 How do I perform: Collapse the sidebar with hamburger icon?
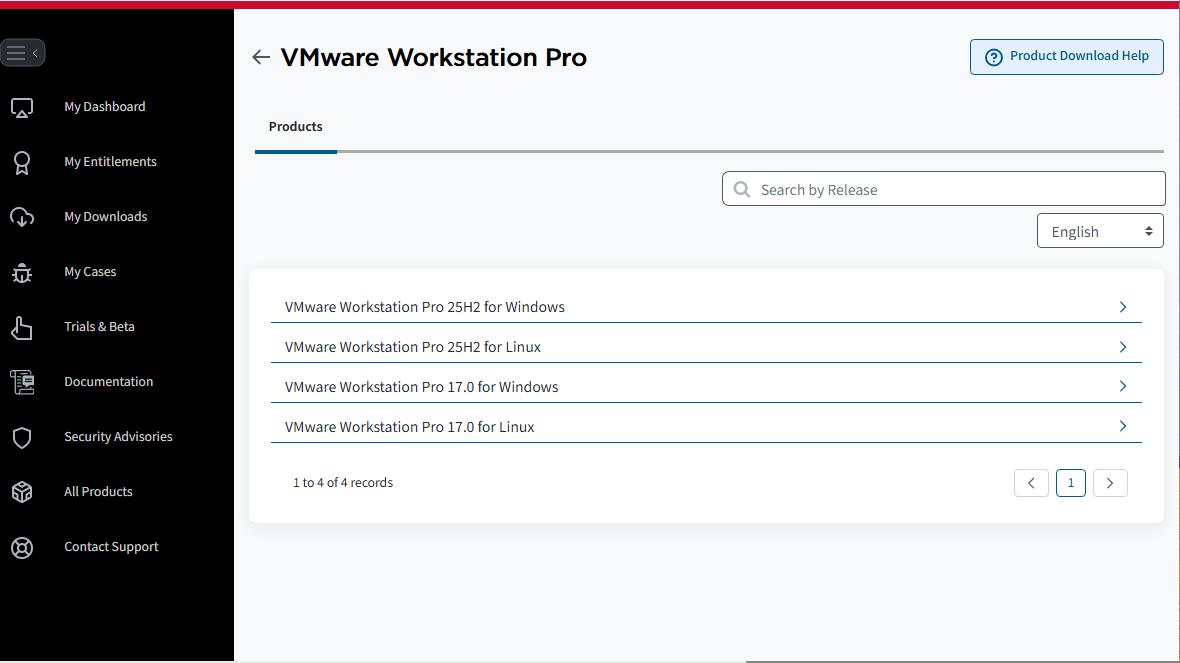[x=22, y=53]
